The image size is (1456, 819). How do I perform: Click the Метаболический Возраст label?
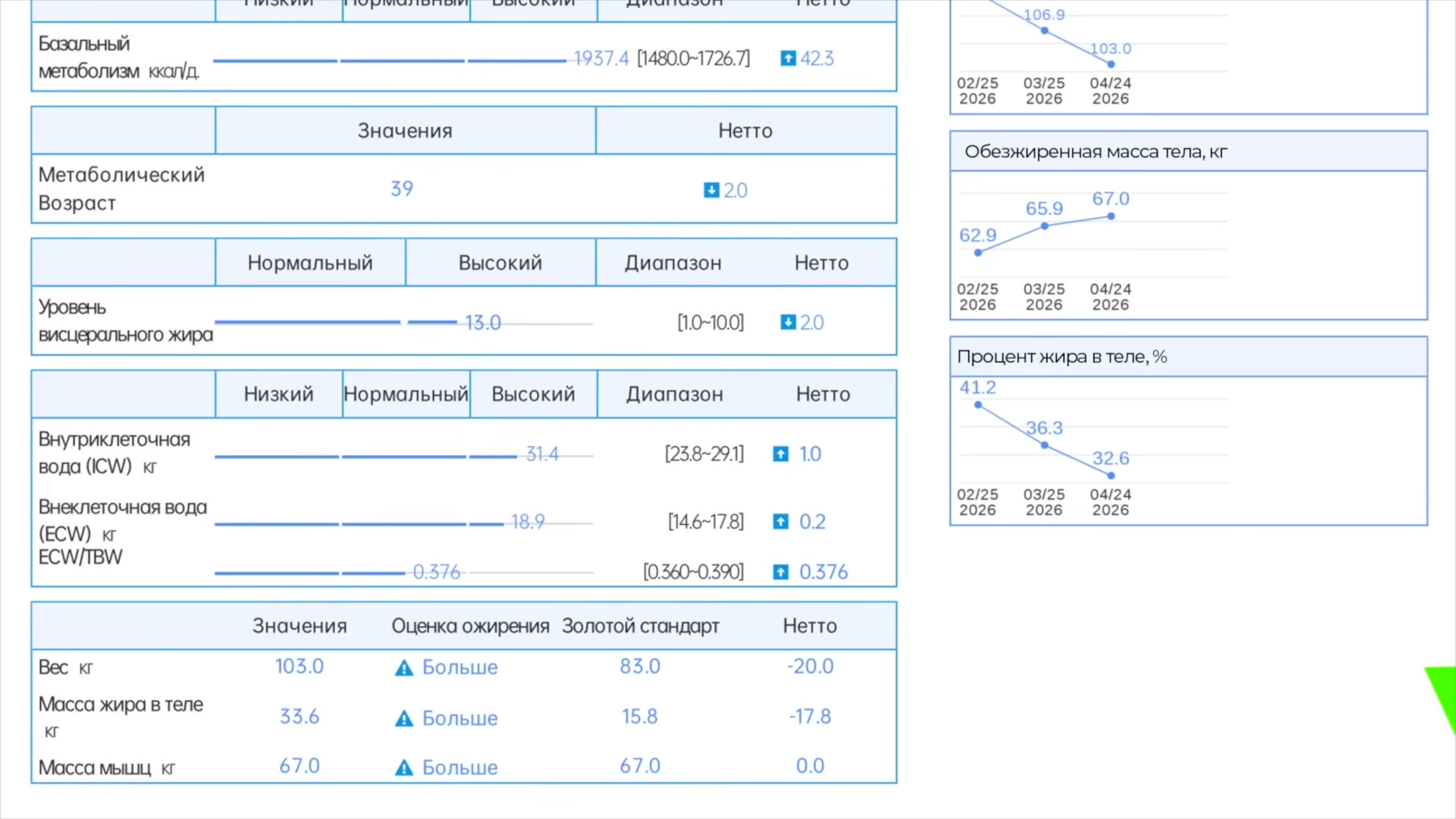pyautogui.click(x=121, y=189)
